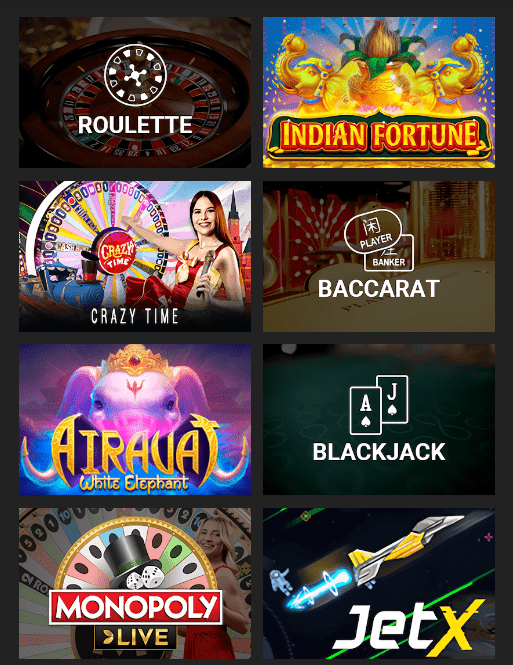The image size is (513, 665).
Task: Launch the Blackjack game tile
Action: 379,419
